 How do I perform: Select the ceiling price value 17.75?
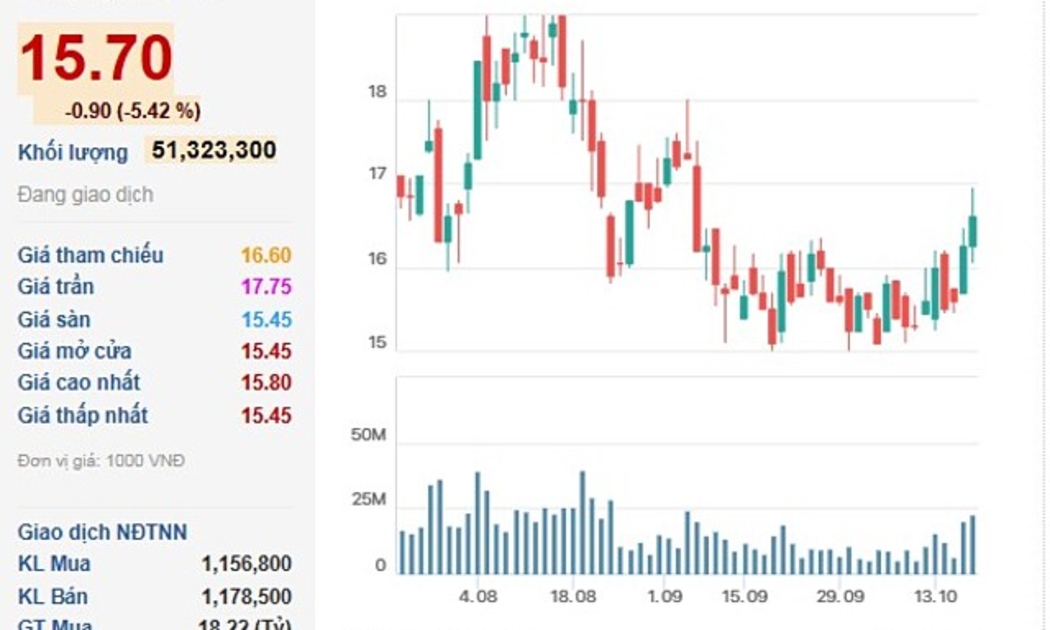[x=266, y=287]
